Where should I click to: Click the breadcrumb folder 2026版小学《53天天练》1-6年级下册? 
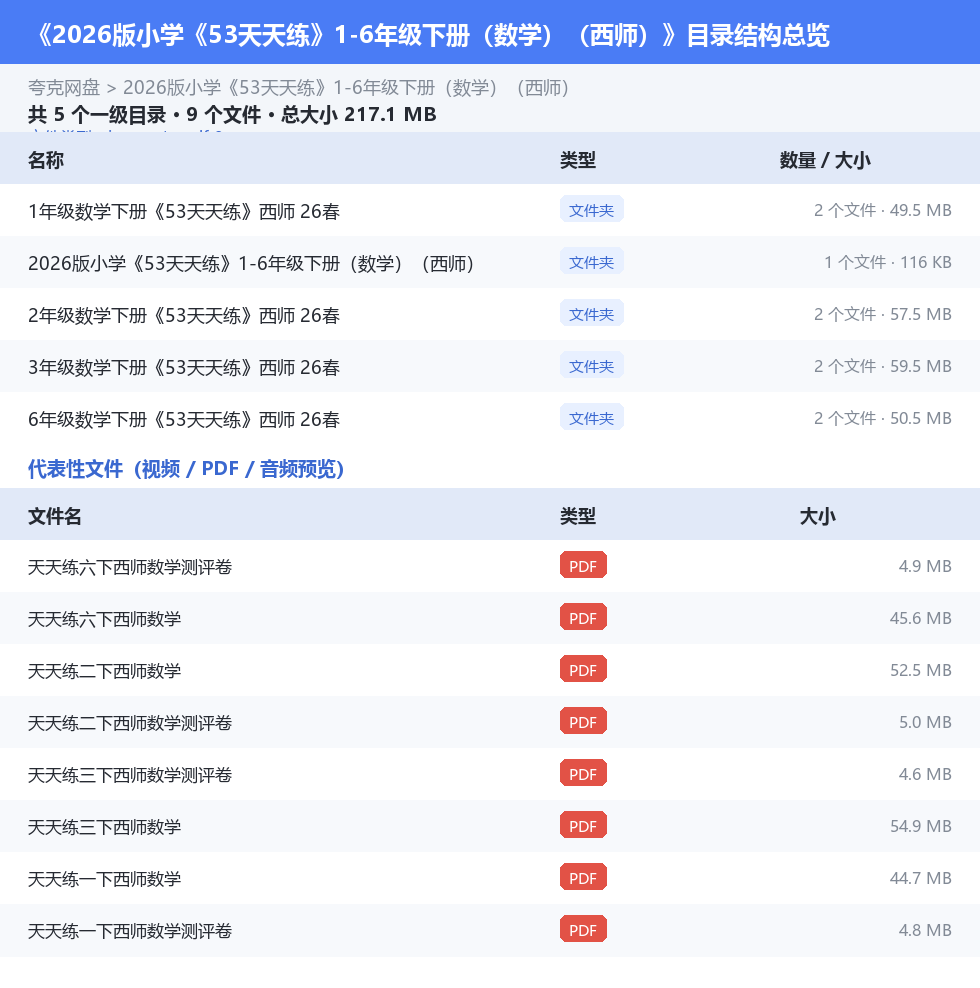coord(346,88)
